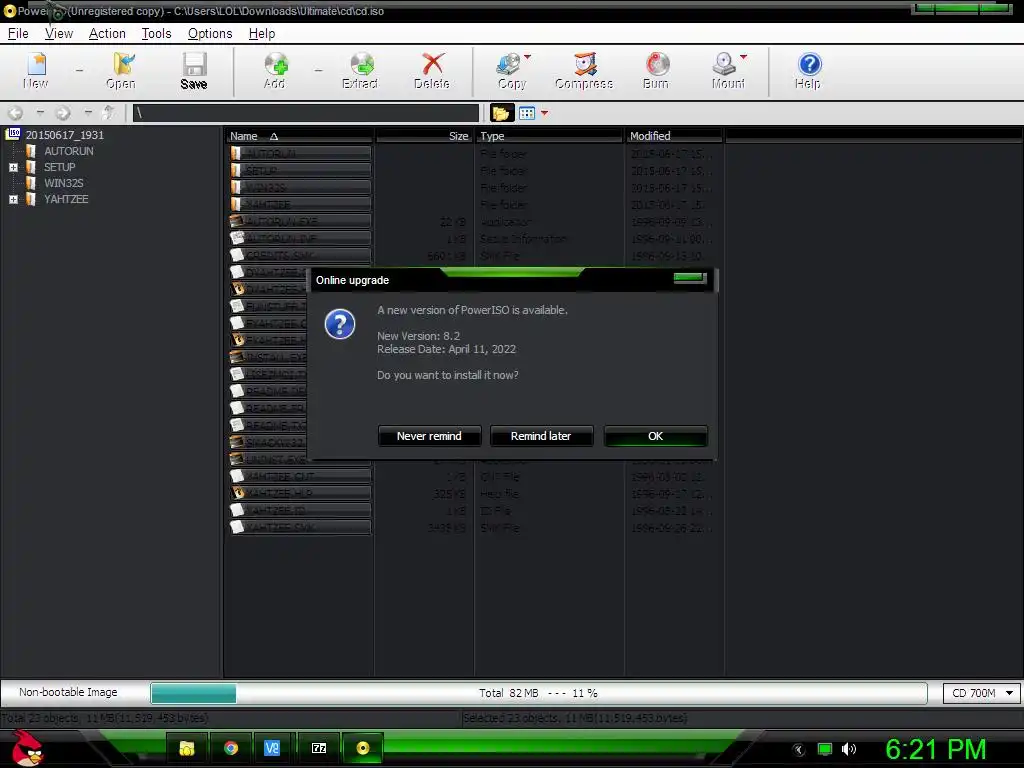Open the Back history dropdown arrow
The width and height of the screenshot is (1024, 768).
click(x=40, y=112)
